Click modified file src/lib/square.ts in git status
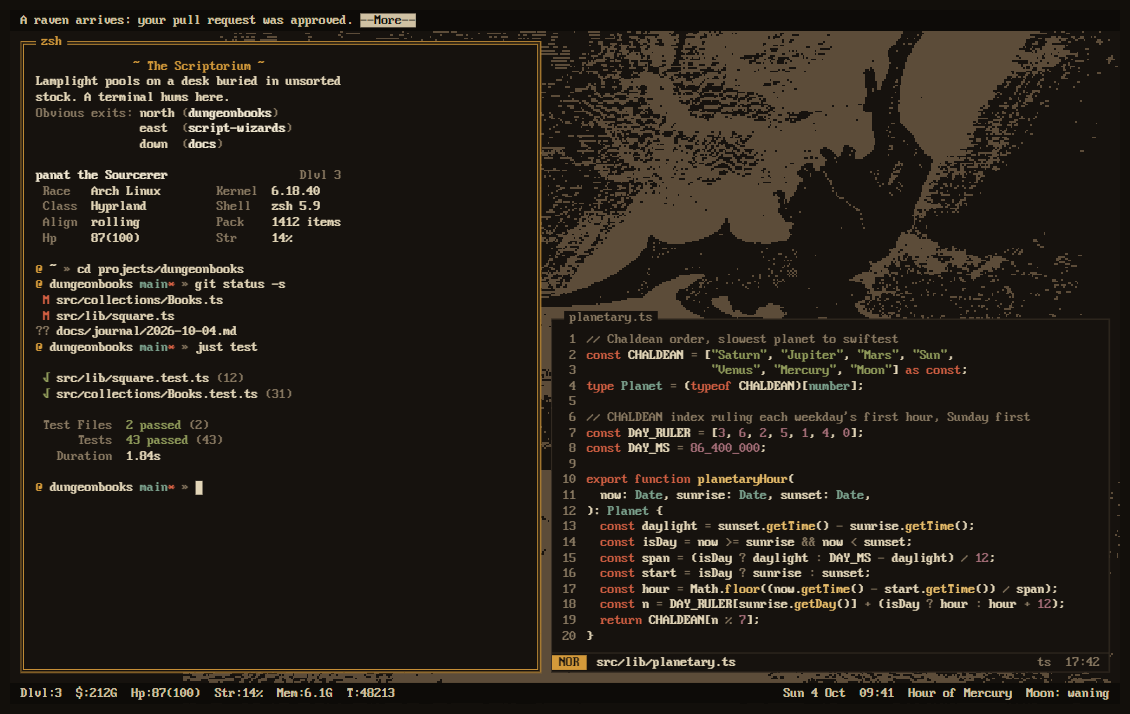This screenshot has width=1130, height=714. coord(115,316)
